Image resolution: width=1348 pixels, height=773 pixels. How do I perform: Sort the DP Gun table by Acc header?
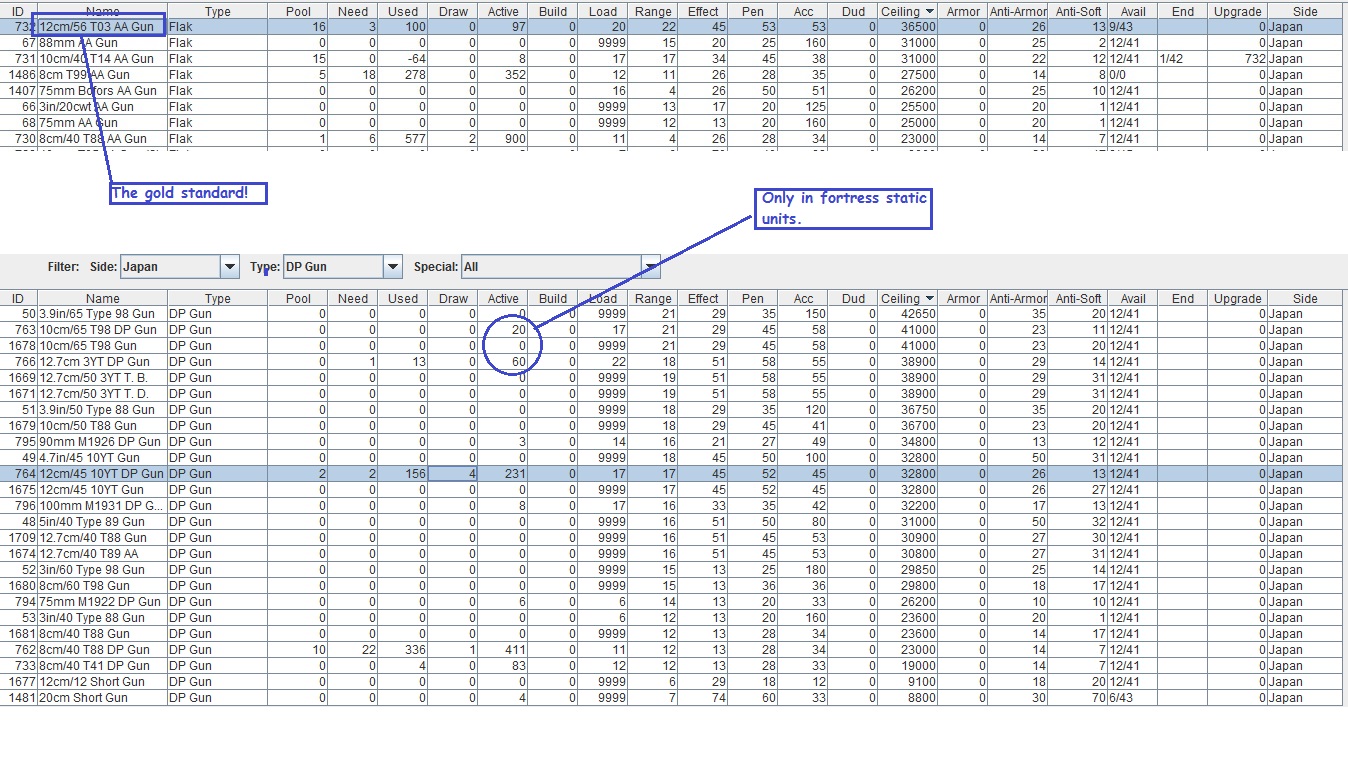(x=803, y=298)
